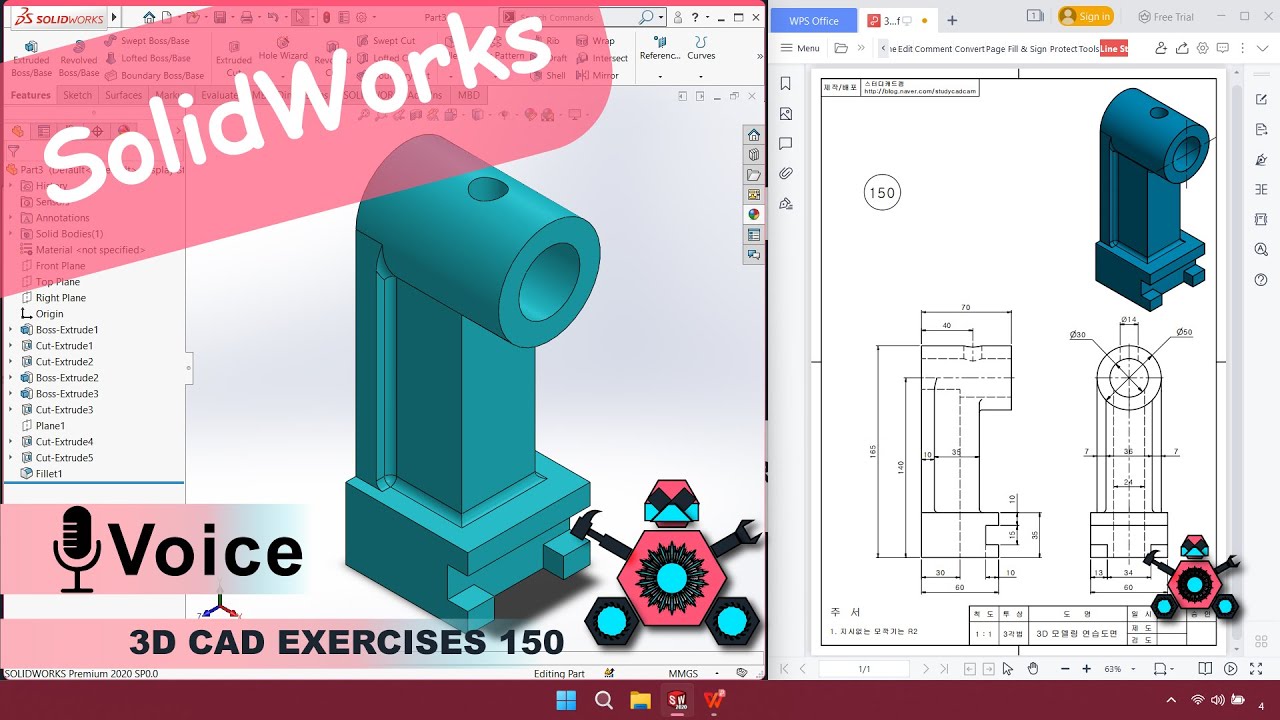Open Appearances color wheel in SolidWorks task pane

[754, 214]
